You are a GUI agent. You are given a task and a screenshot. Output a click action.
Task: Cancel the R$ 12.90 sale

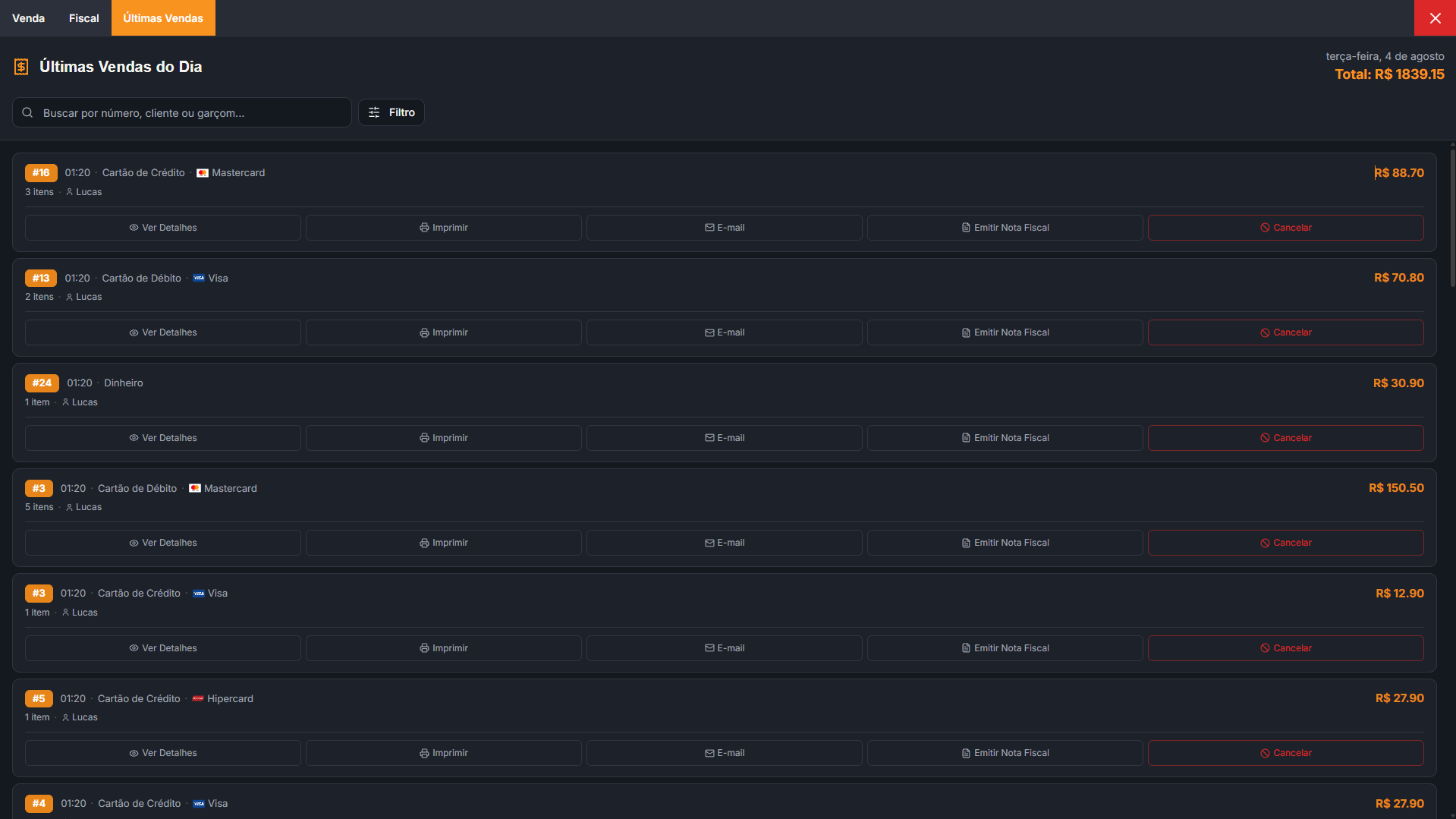pos(1286,648)
